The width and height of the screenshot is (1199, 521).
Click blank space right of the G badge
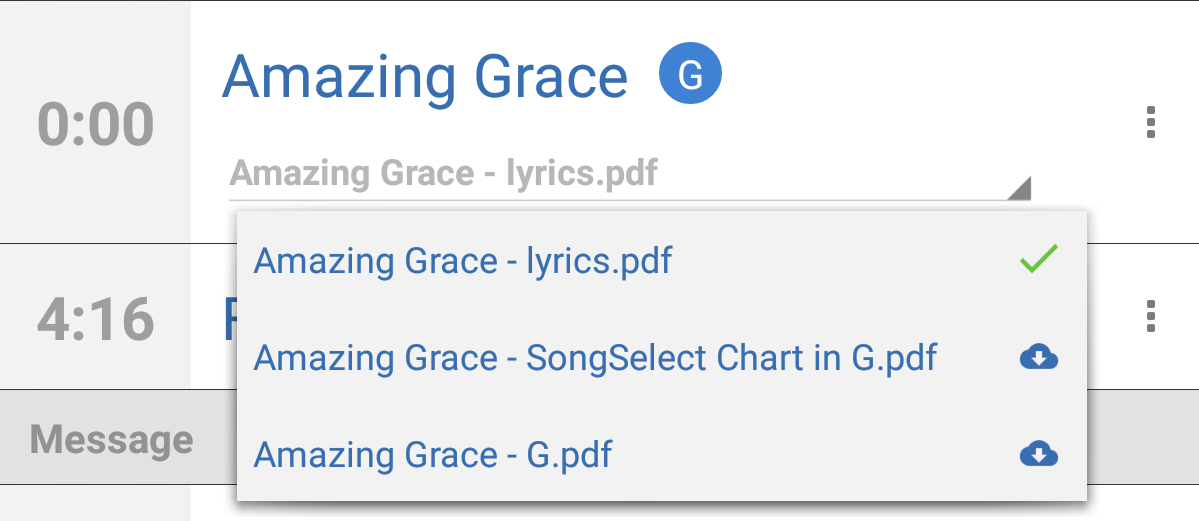coord(900,75)
